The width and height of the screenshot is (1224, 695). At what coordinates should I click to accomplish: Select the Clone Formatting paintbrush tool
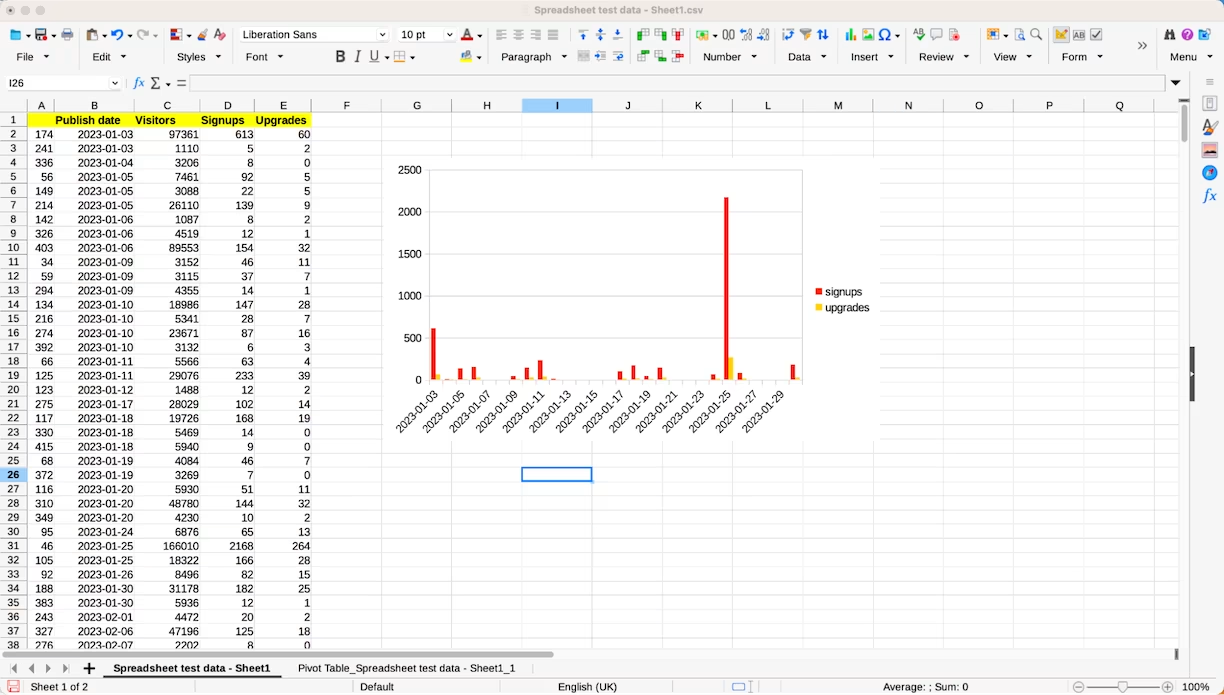(x=202, y=34)
